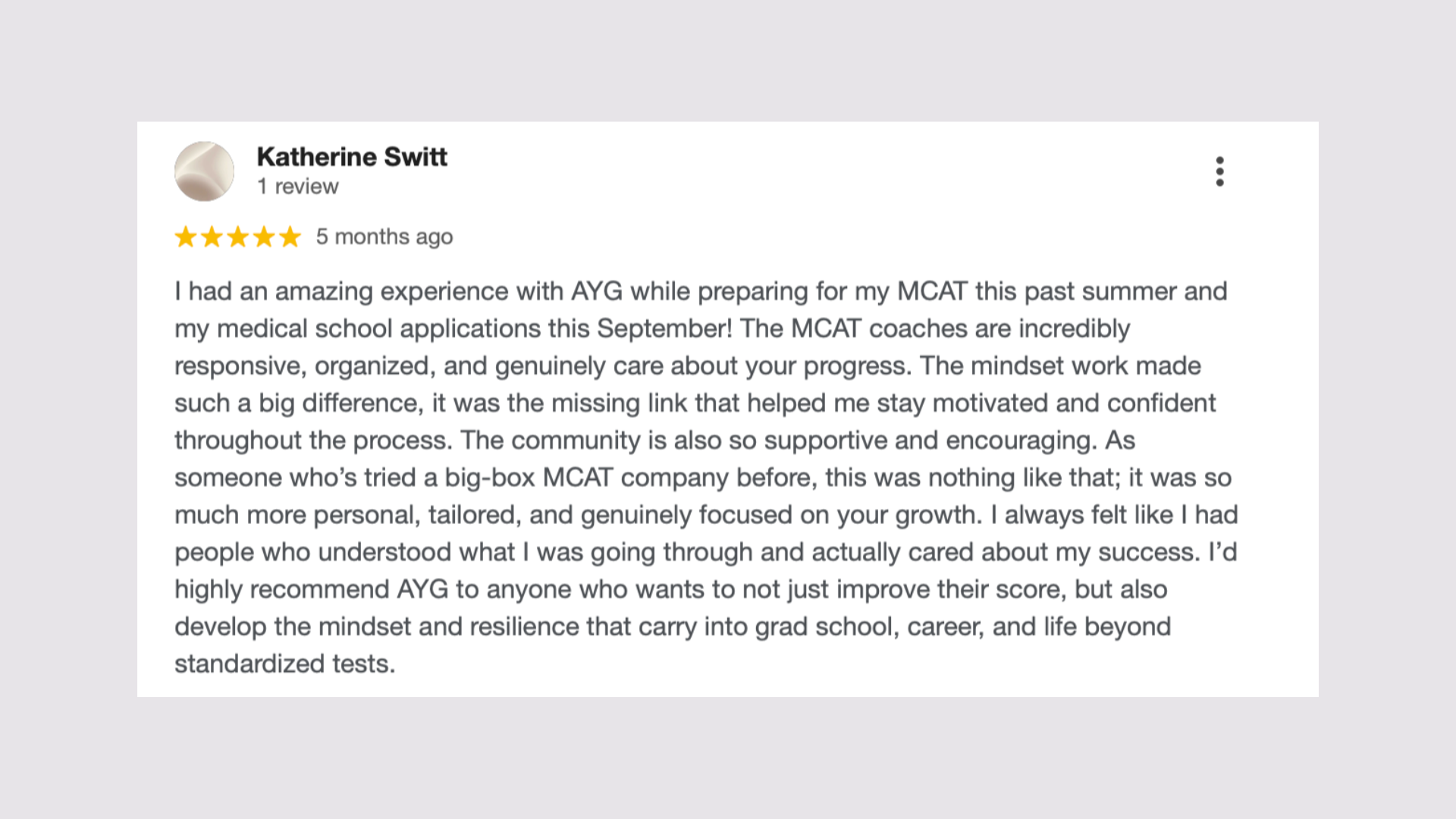Select the third gold rating star
The width and height of the screenshot is (1456, 819).
pos(238,237)
